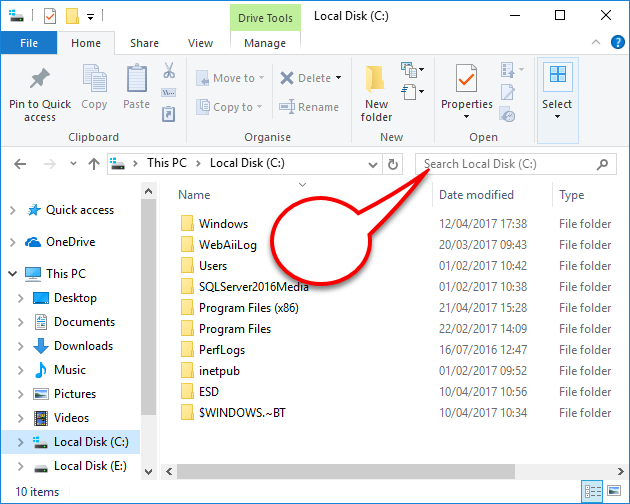Collapse the This PC tree node
The height and width of the screenshot is (504, 630).
[x=12, y=274]
